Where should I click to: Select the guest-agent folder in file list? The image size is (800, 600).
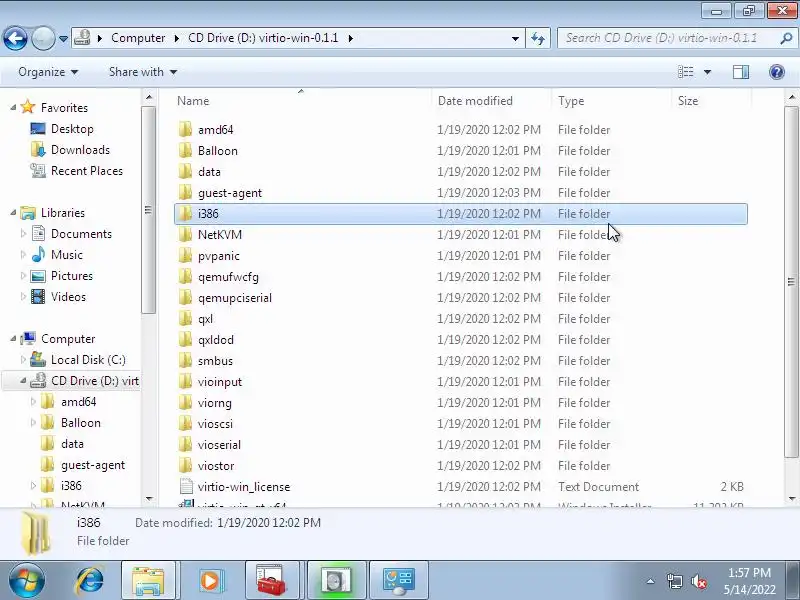point(461,192)
